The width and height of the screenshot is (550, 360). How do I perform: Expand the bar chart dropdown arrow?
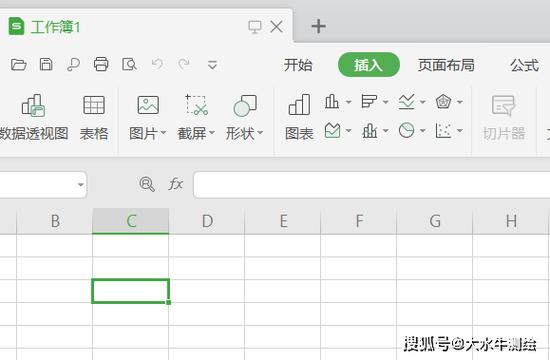click(385, 102)
